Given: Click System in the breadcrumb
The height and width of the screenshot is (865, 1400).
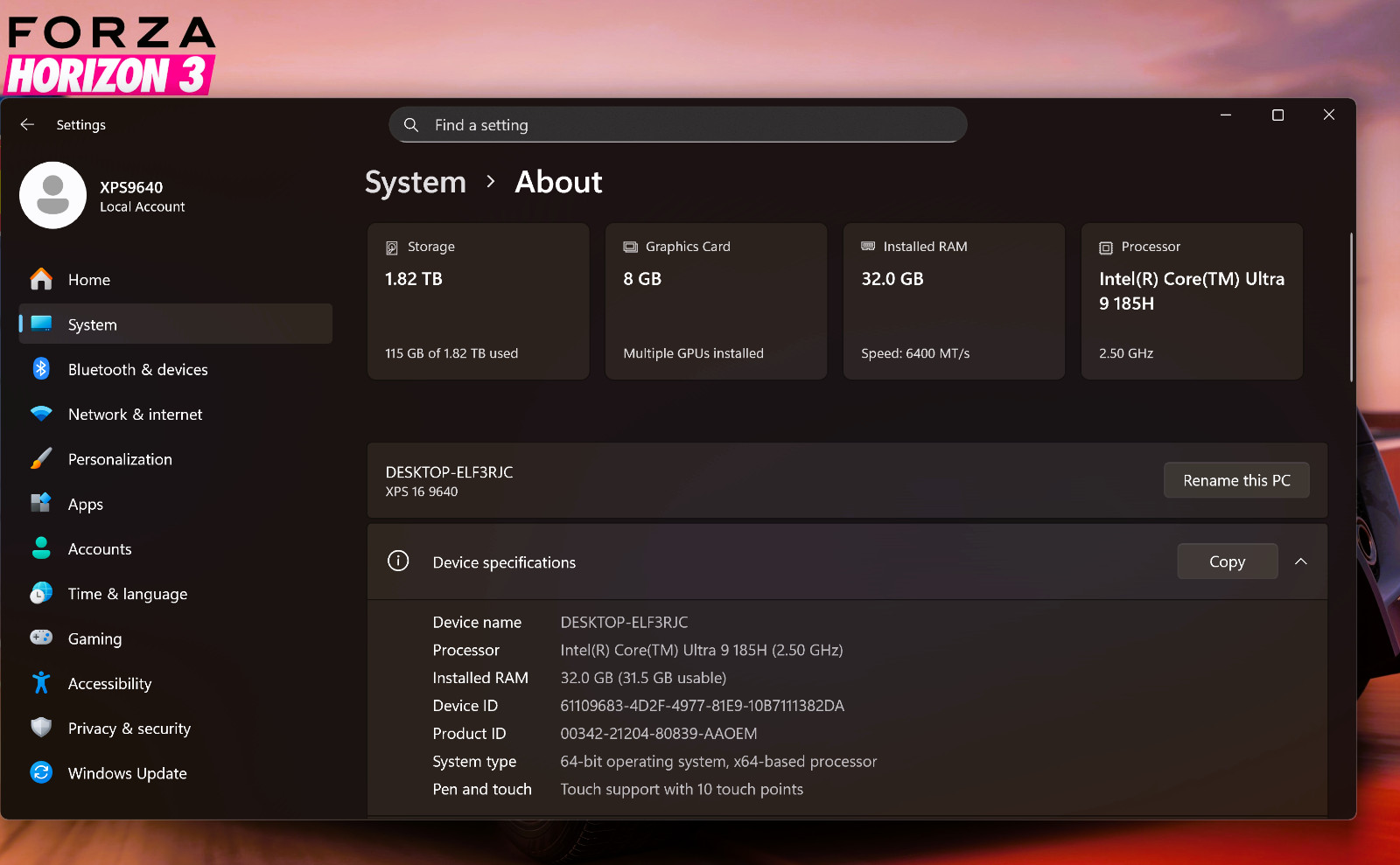Looking at the screenshot, I should coord(416,182).
